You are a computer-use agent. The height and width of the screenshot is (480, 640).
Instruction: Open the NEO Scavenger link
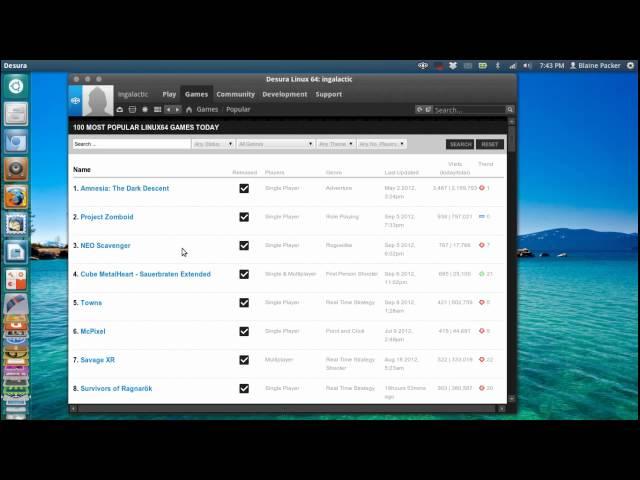tap(105, 245)
